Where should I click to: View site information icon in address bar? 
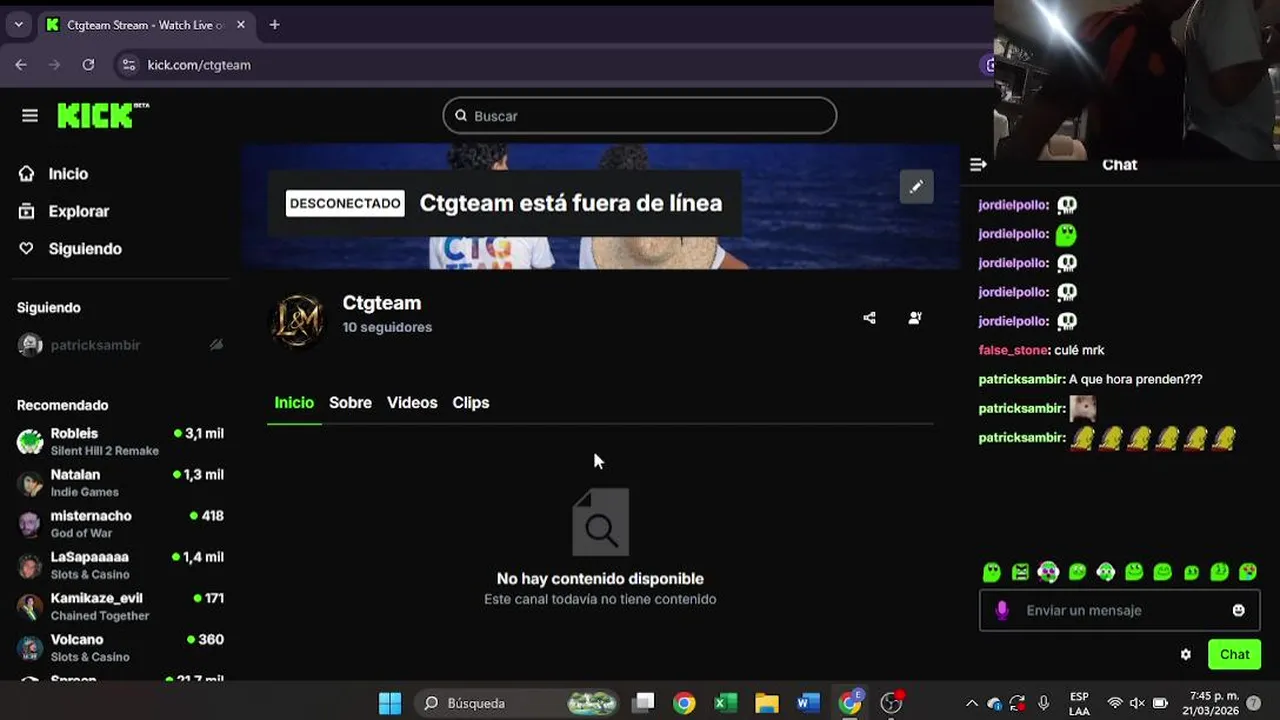point(128,65)
